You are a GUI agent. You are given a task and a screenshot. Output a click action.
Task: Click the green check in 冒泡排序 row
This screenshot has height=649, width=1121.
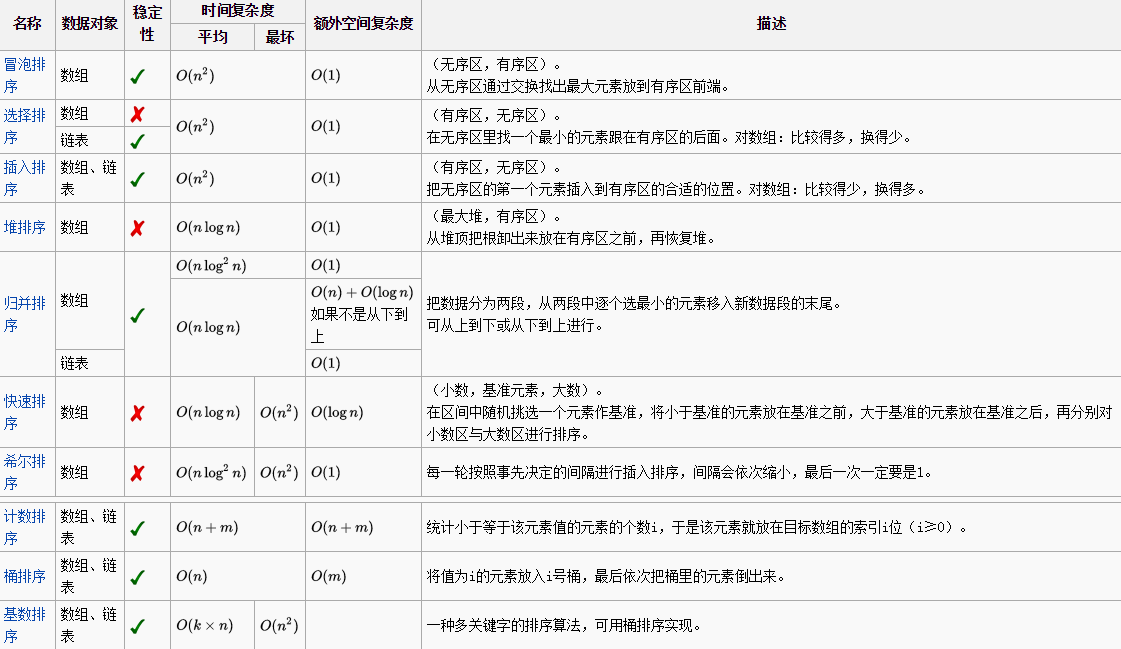click(138, 76)
